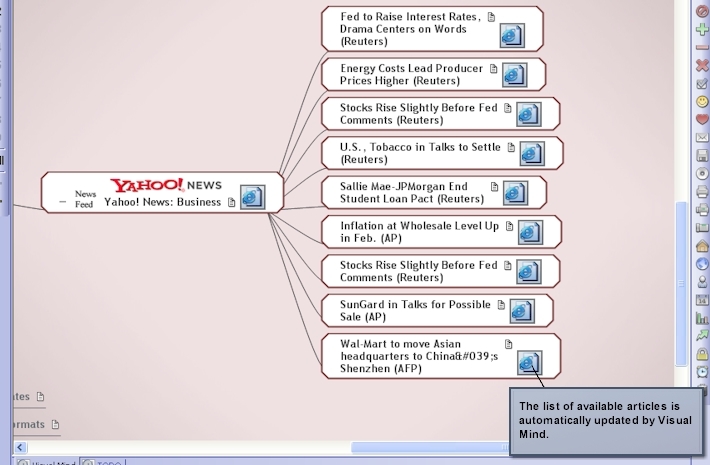Open web link icon for Wal-Mart Asian headquarters article
This screenshot has width=710, height=465.
coord(530,363)
